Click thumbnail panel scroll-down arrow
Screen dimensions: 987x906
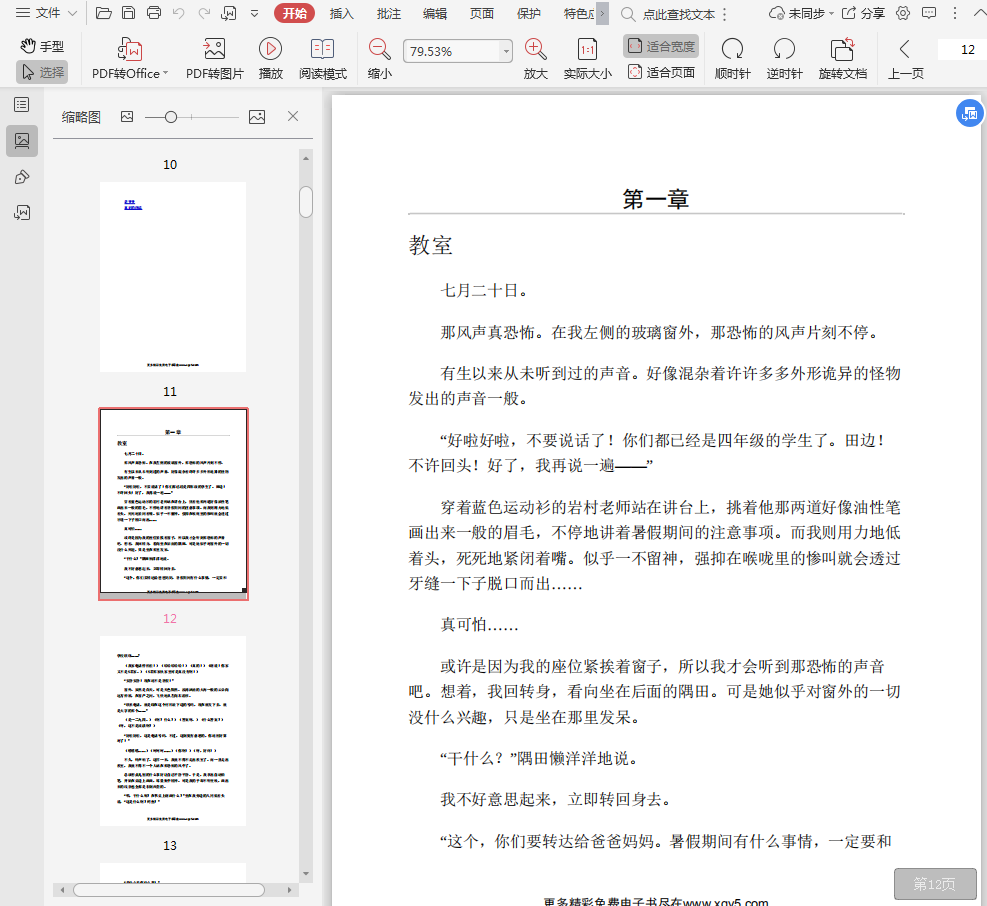click(x=306, y=873)
